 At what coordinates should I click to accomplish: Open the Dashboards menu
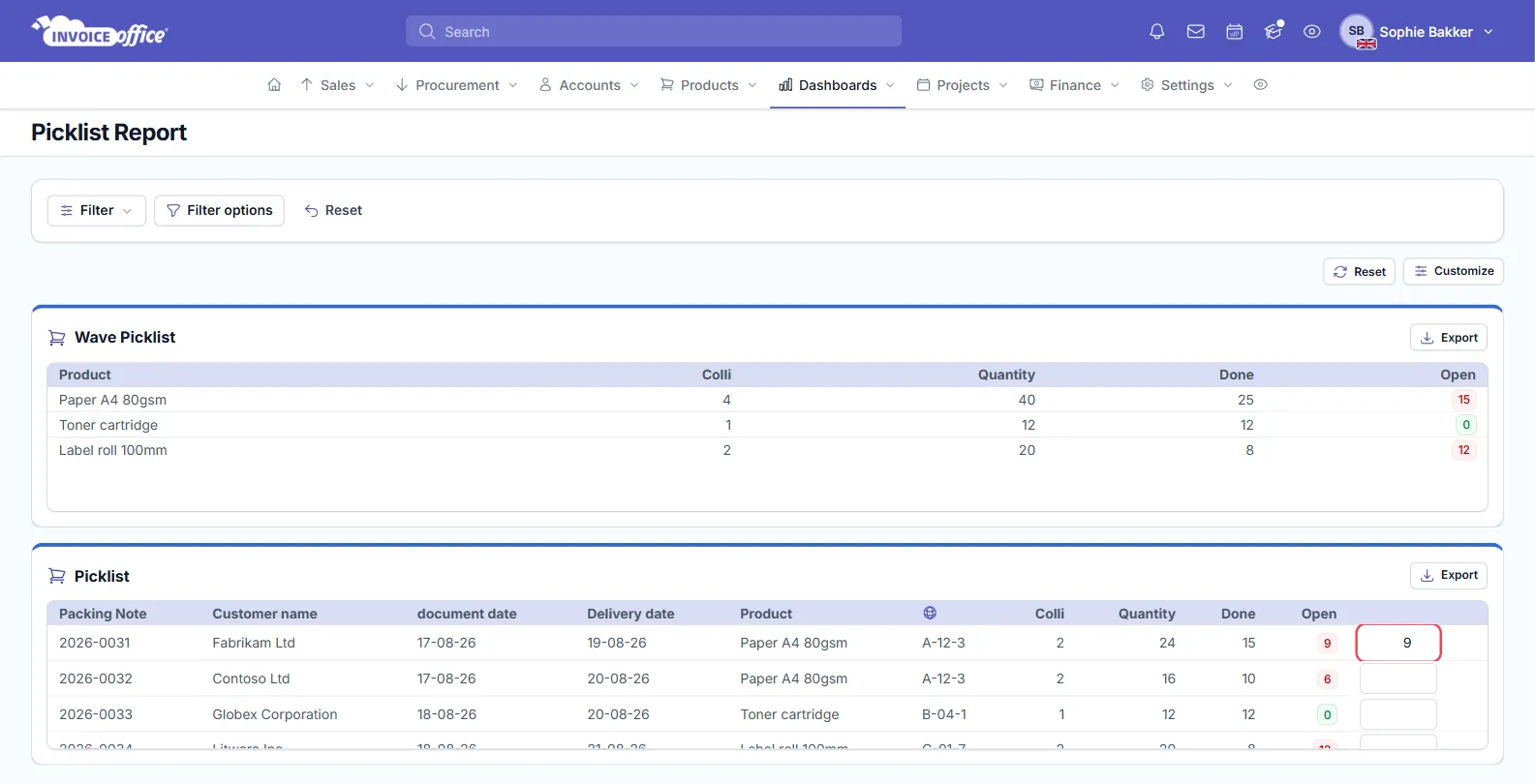click(x=837, y=85)
